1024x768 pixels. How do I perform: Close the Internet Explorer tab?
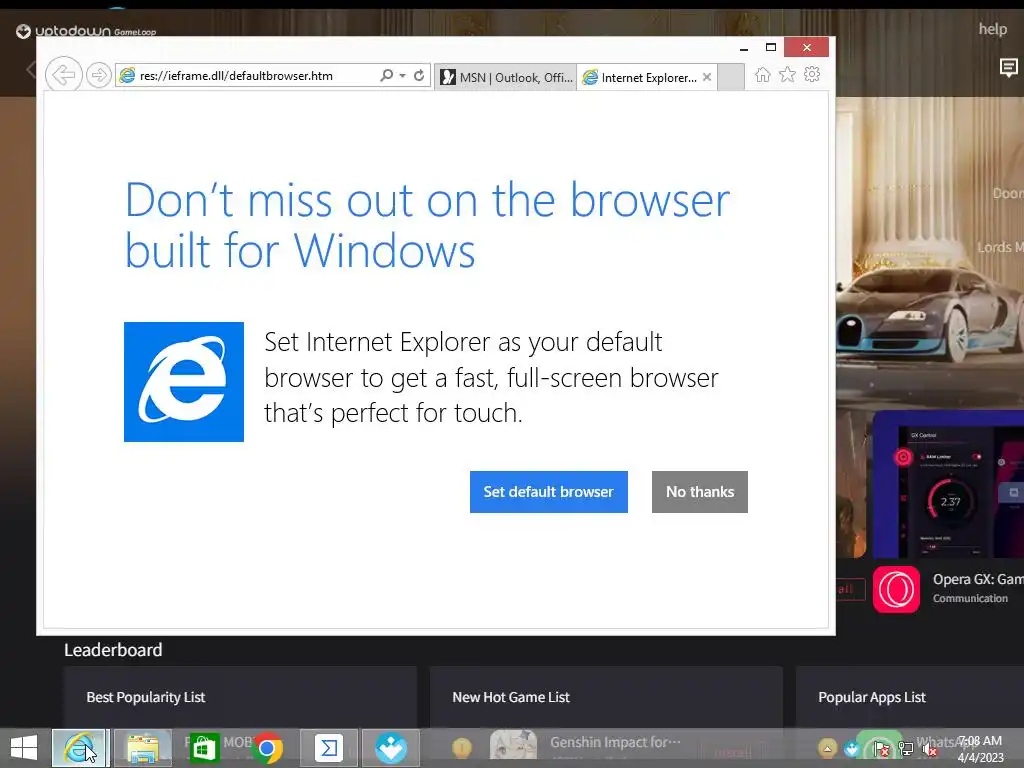(x=707, y=77)
